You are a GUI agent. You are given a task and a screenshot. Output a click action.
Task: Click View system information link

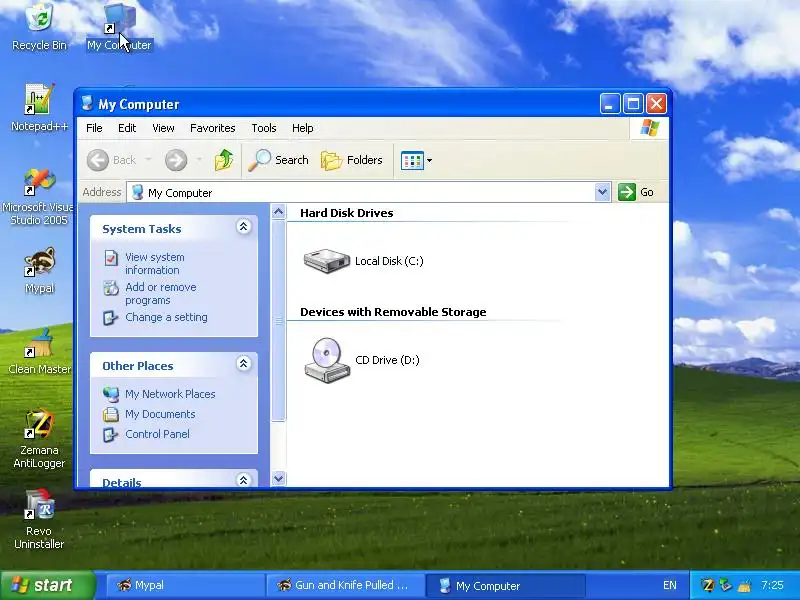155,263
